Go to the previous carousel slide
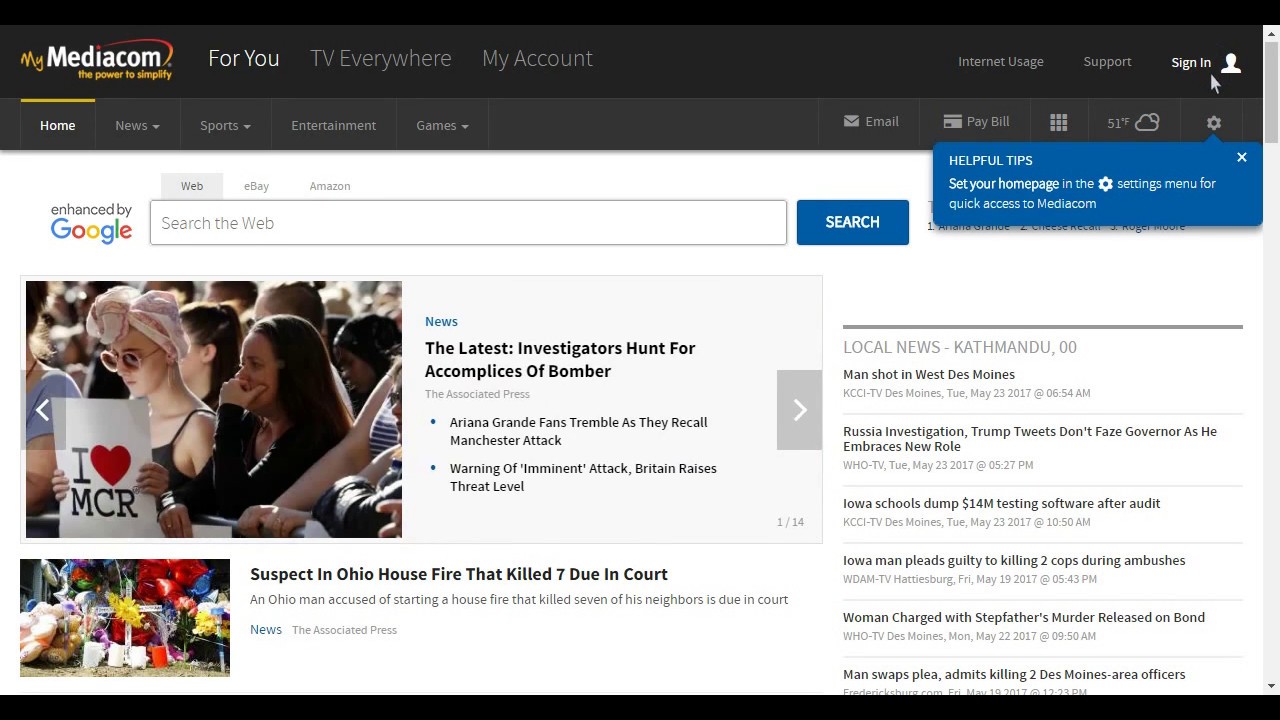Viewport: 1280px width, 720px height. 43,410
